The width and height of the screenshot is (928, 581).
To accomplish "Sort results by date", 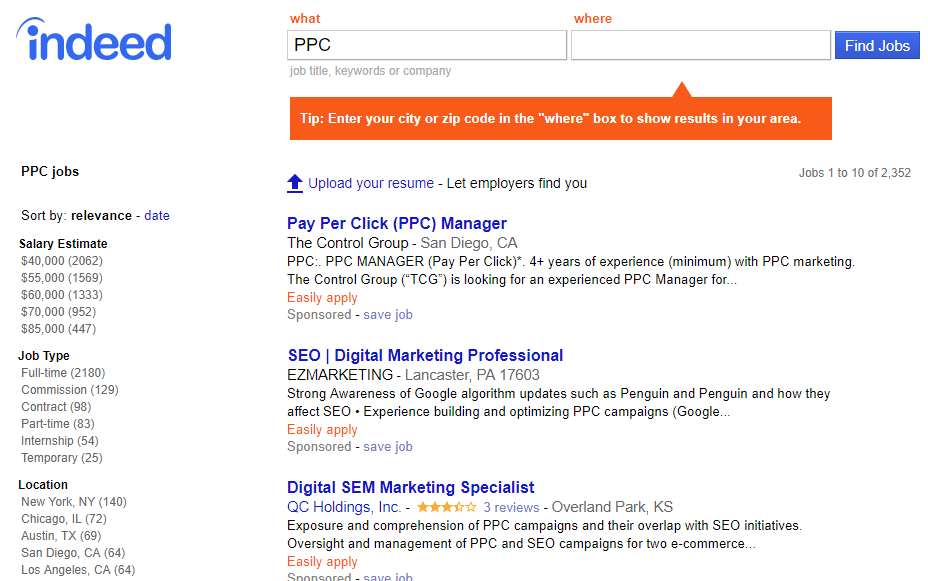I will pos(157,216).
